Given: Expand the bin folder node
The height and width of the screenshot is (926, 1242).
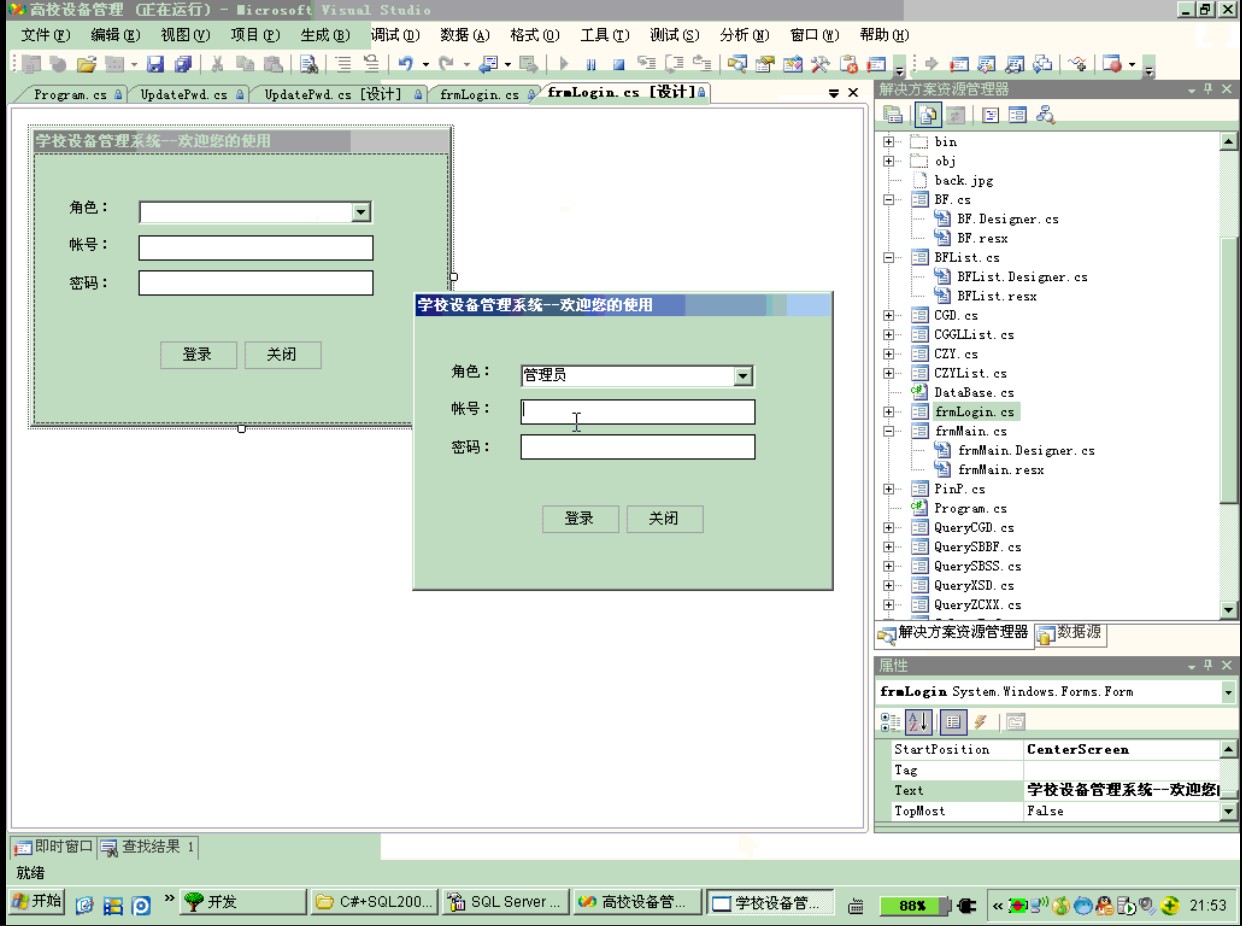Looking at the screenshot, I should coord(888,143).
